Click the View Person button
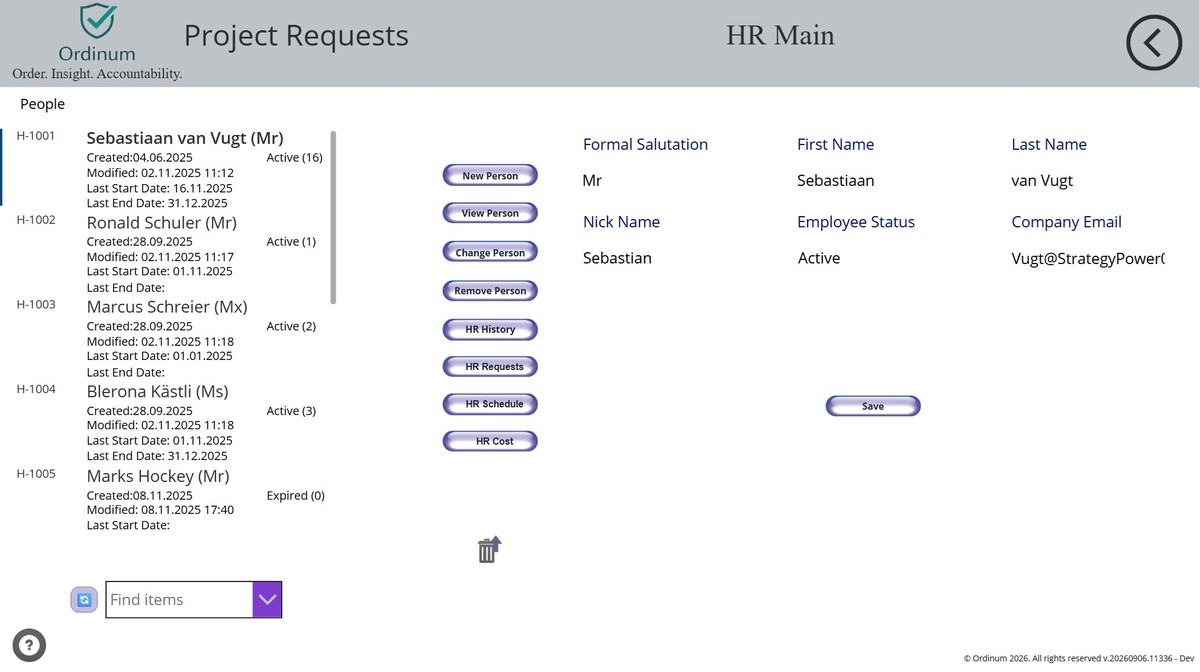Screen dimensions: 1200x672 pyautogui.click(x=490, y=213)
